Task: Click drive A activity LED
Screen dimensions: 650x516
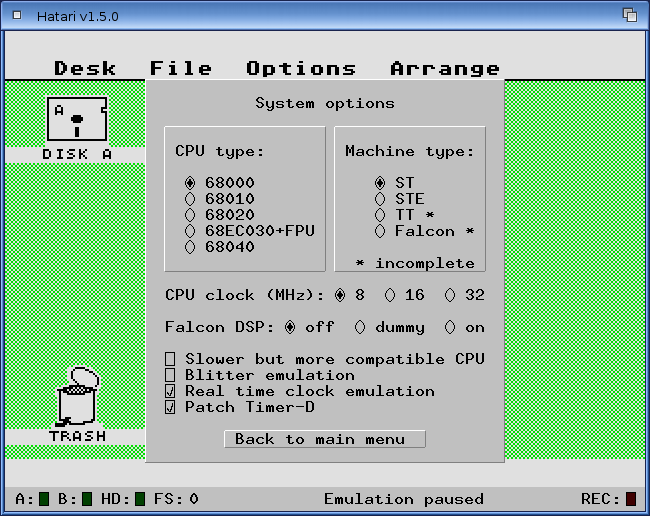Action: [x=44, y=499]
